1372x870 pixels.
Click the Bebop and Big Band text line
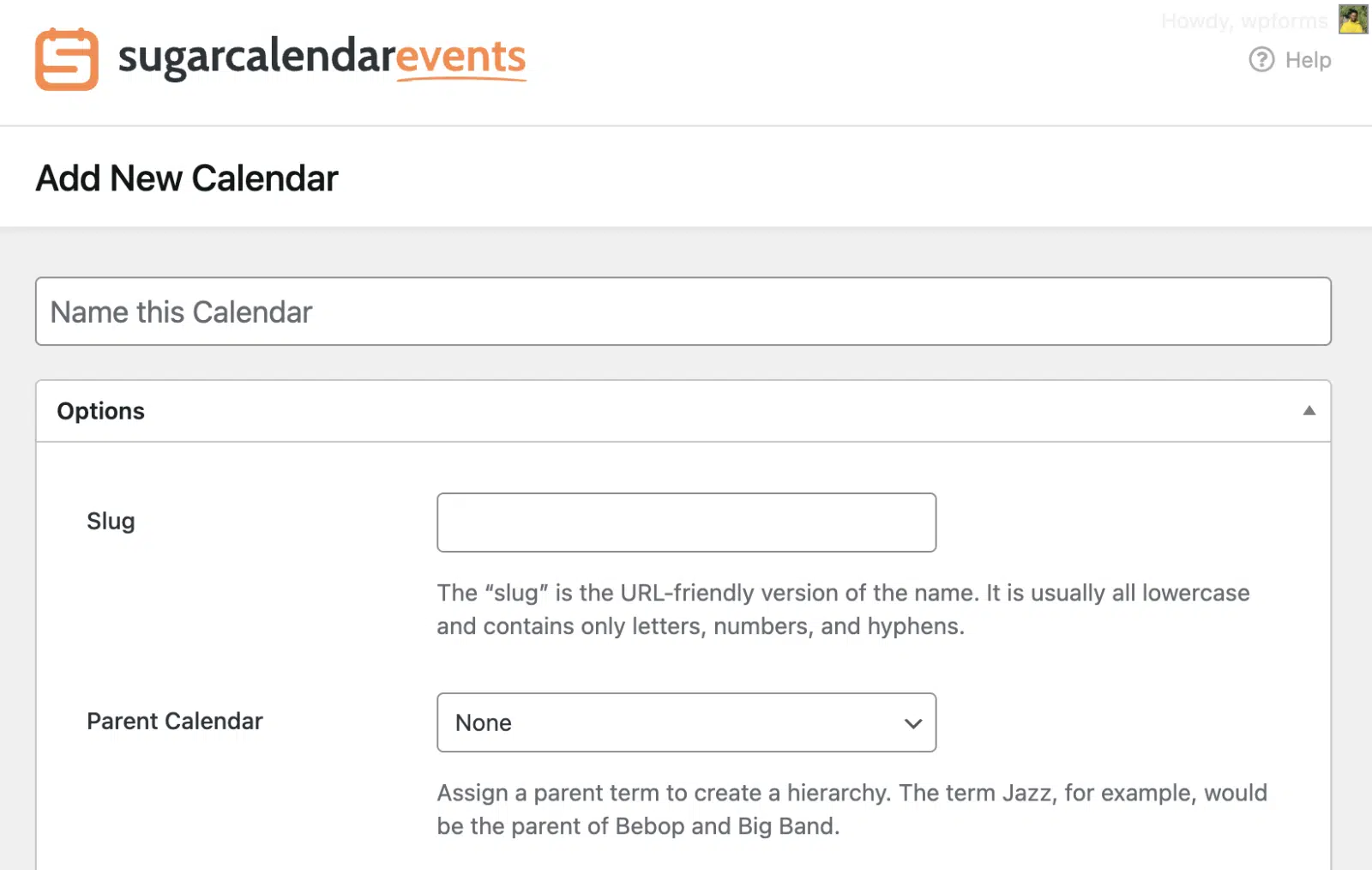point(638,826)
